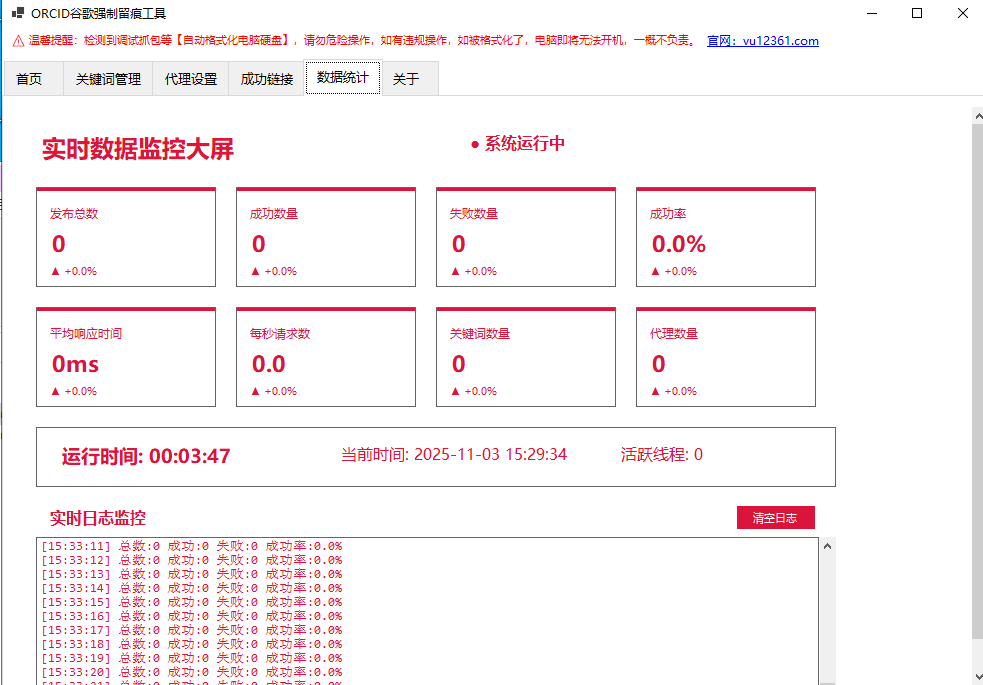Maximize the application window
Image resolution: width=983 pixels, height=685 pixels.
pyautogui.click(x=917, y=14)
